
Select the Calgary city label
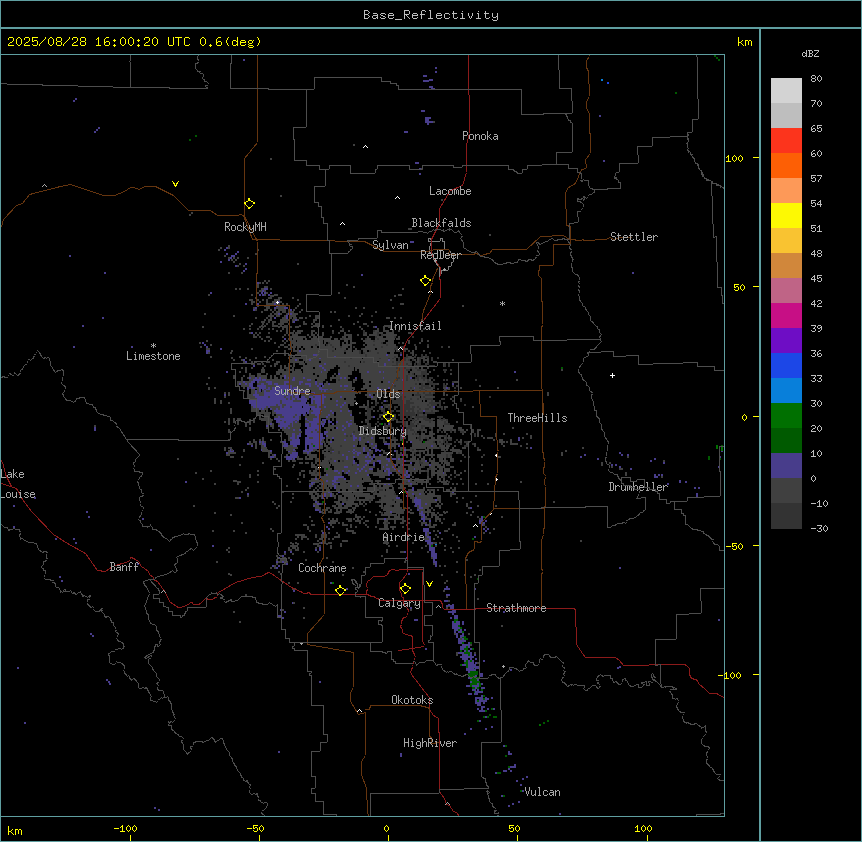pos(399,603)
